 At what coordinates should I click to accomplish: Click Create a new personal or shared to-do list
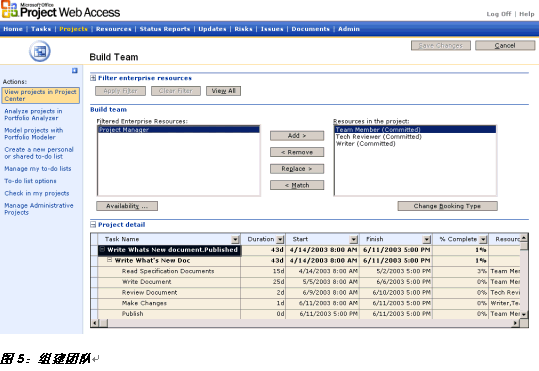tap(39, 153)
